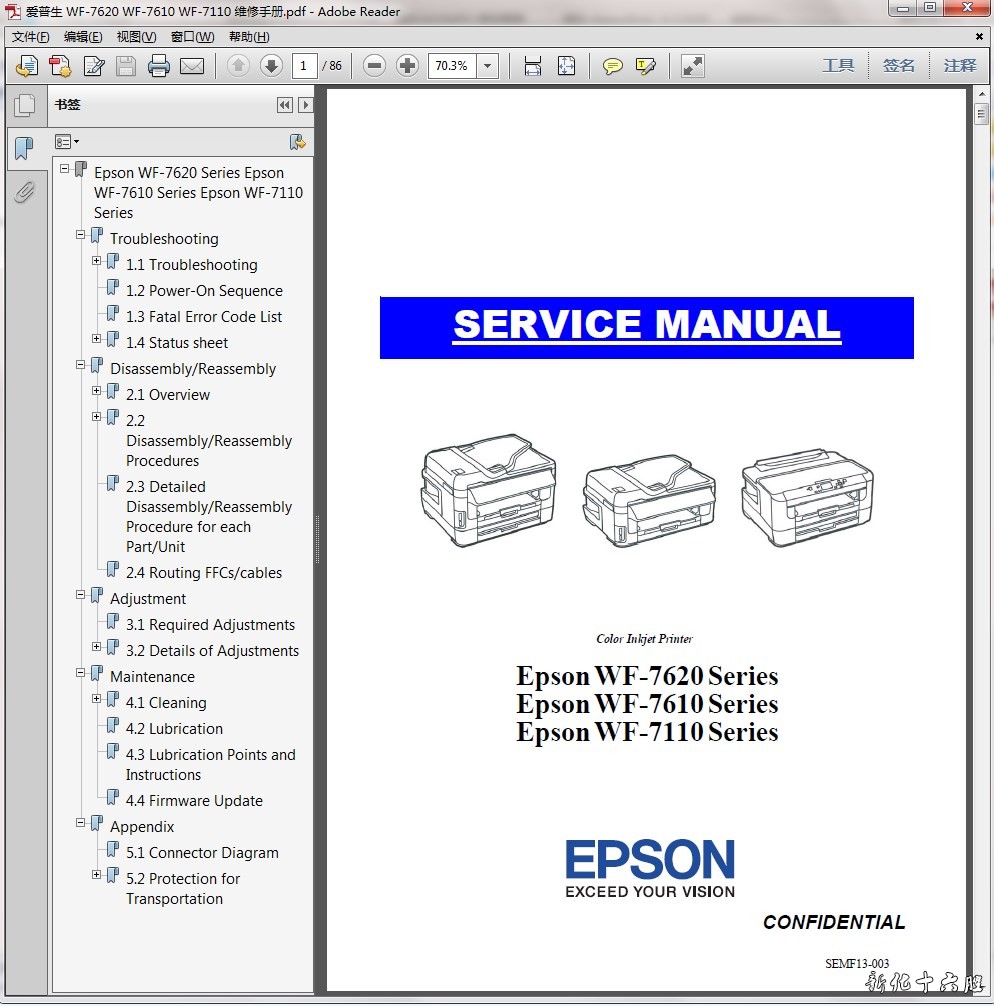Open the 工具 pane
The image size is (994, 1006).
838,66
